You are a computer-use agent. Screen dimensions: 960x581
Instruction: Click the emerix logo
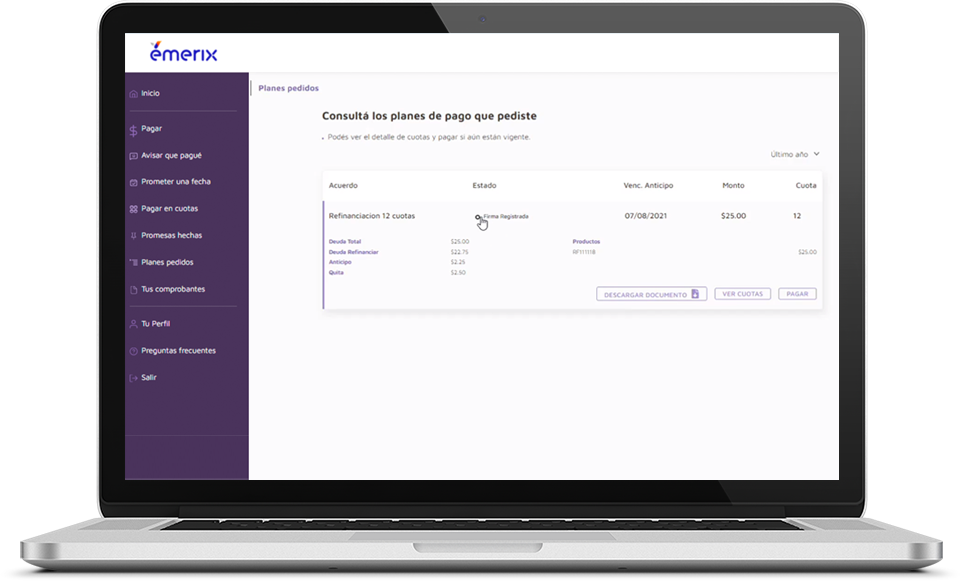click(183, 53)
